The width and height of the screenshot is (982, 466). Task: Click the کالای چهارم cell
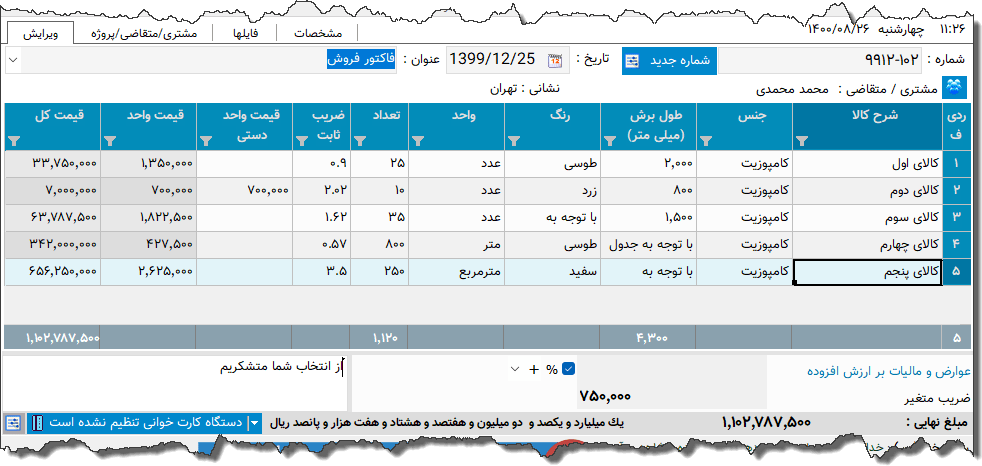pyautogui.click(x=868, y=245)
